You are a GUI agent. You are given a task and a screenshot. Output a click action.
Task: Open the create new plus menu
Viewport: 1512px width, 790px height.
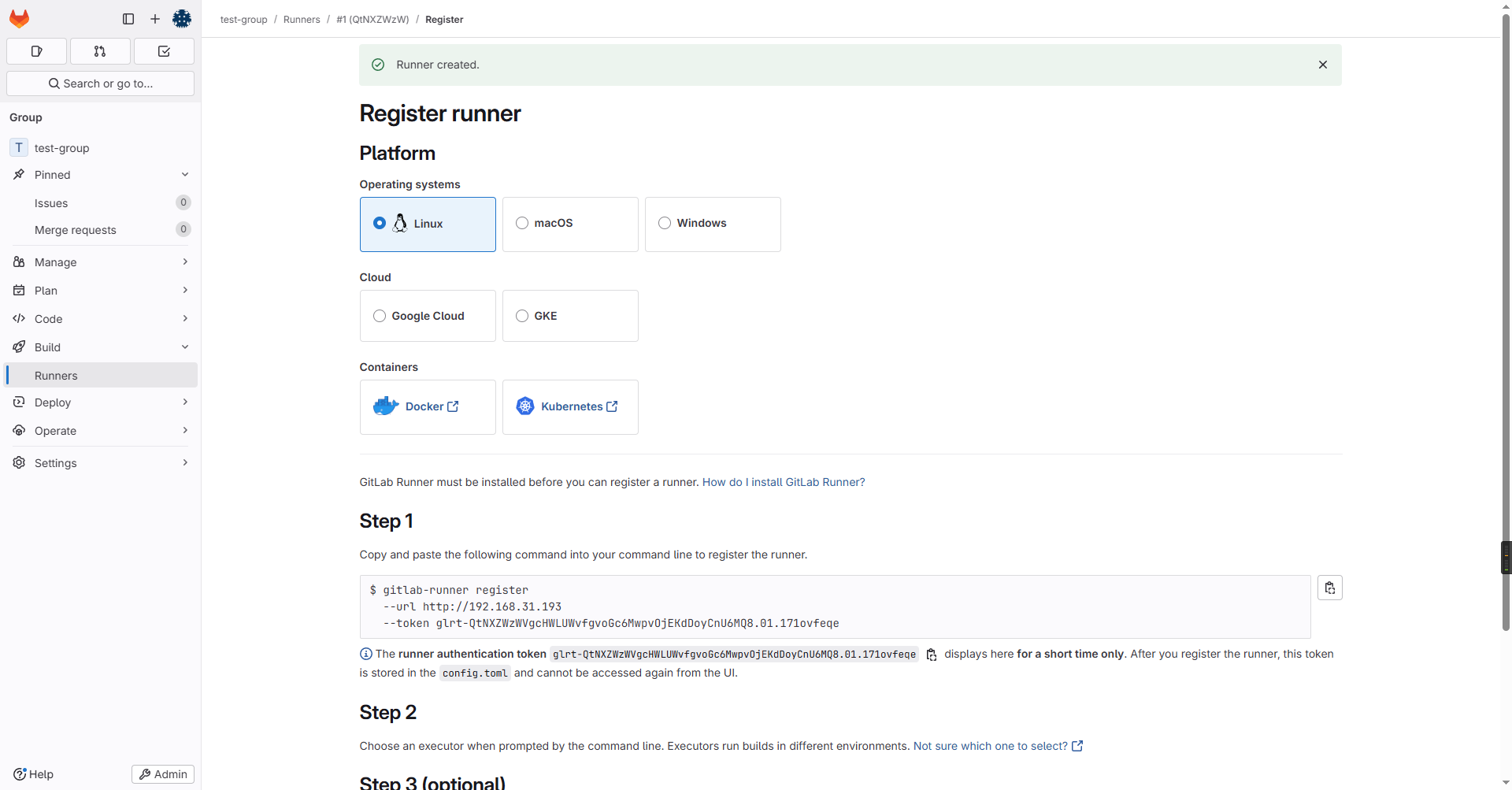click(155, 19)
